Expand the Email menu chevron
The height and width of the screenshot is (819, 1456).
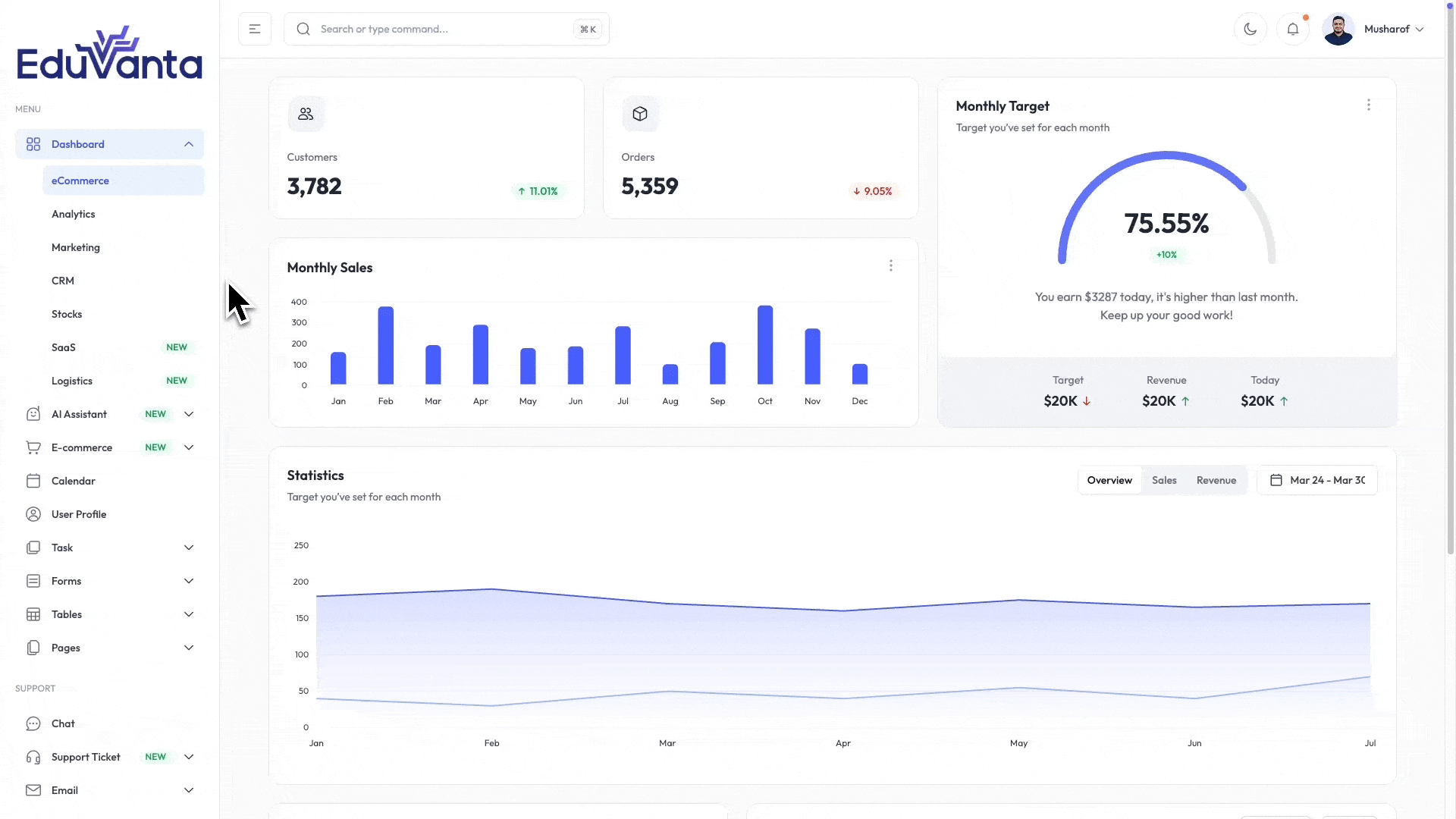(189, 790)
